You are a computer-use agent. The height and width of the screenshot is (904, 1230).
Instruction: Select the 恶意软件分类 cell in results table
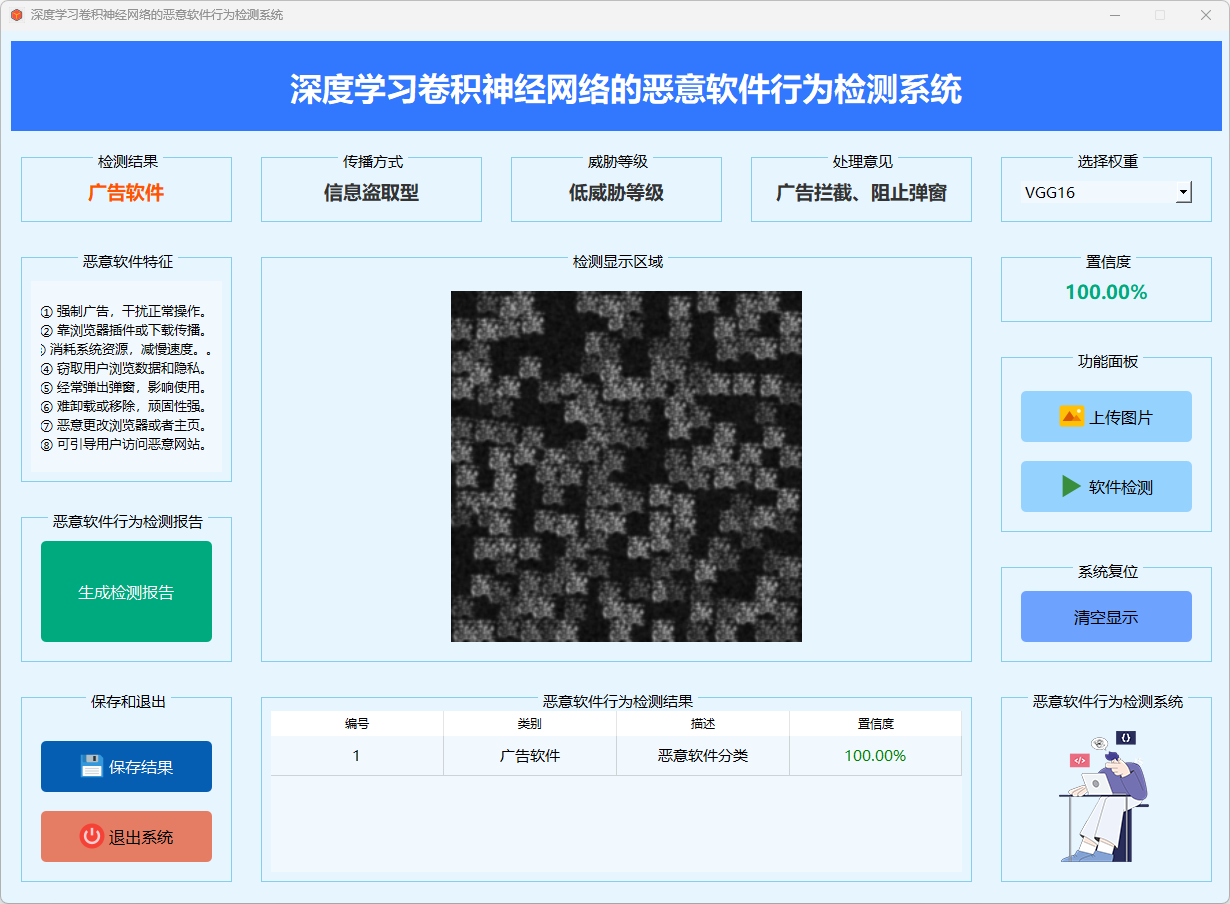pyautogui.click(x=703, y=756)
